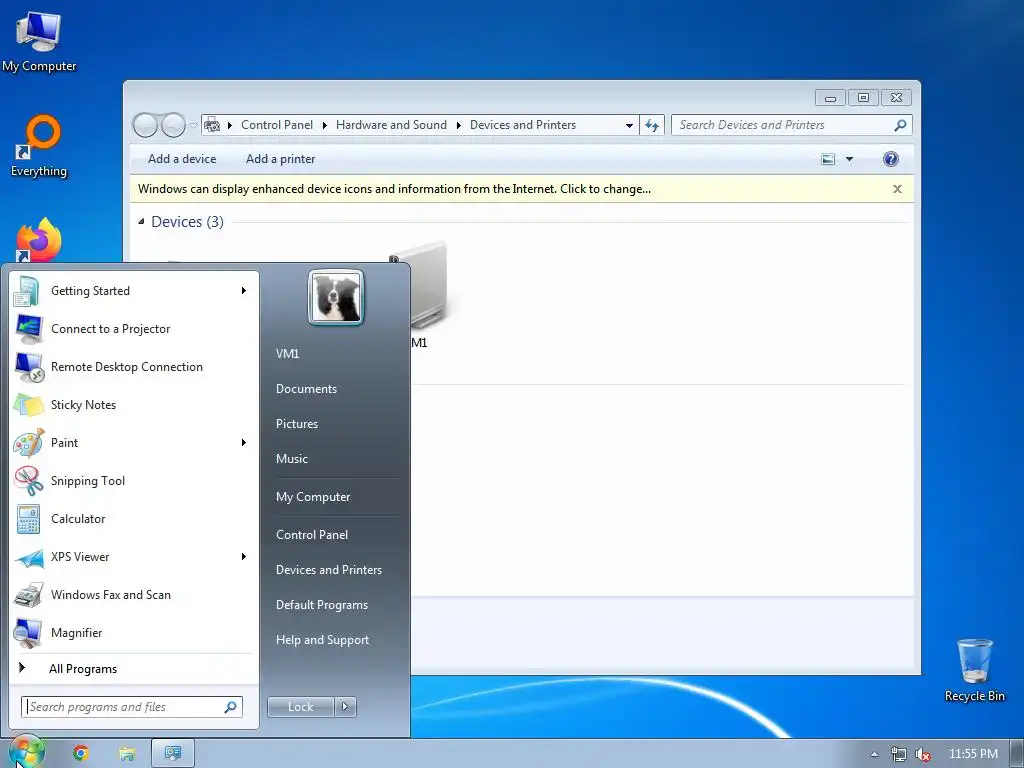
Task: Open the network icon in system tray
Action: [899, 754]
